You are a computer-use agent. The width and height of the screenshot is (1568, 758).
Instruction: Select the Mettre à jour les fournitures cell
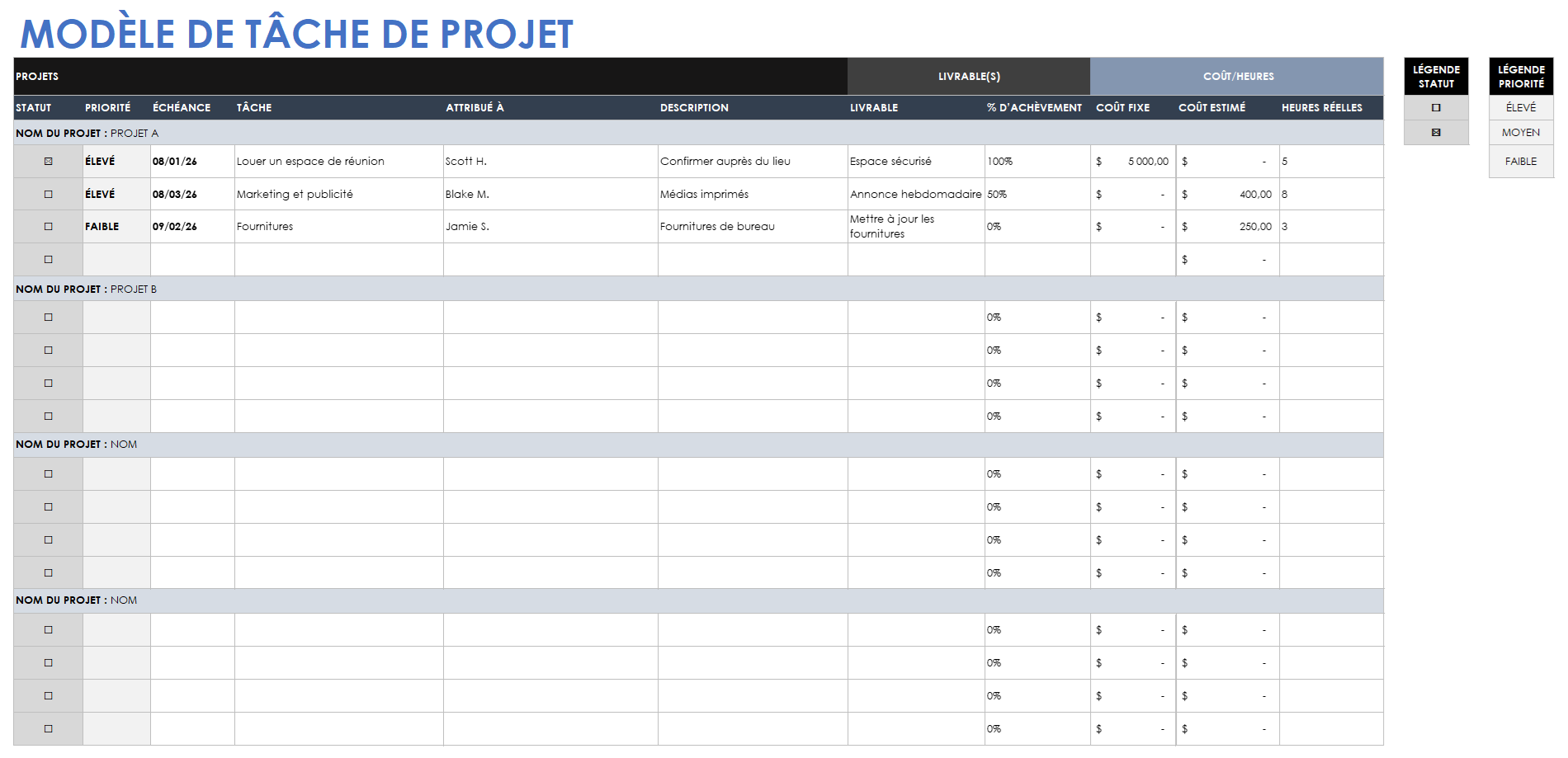click(916, 227)
